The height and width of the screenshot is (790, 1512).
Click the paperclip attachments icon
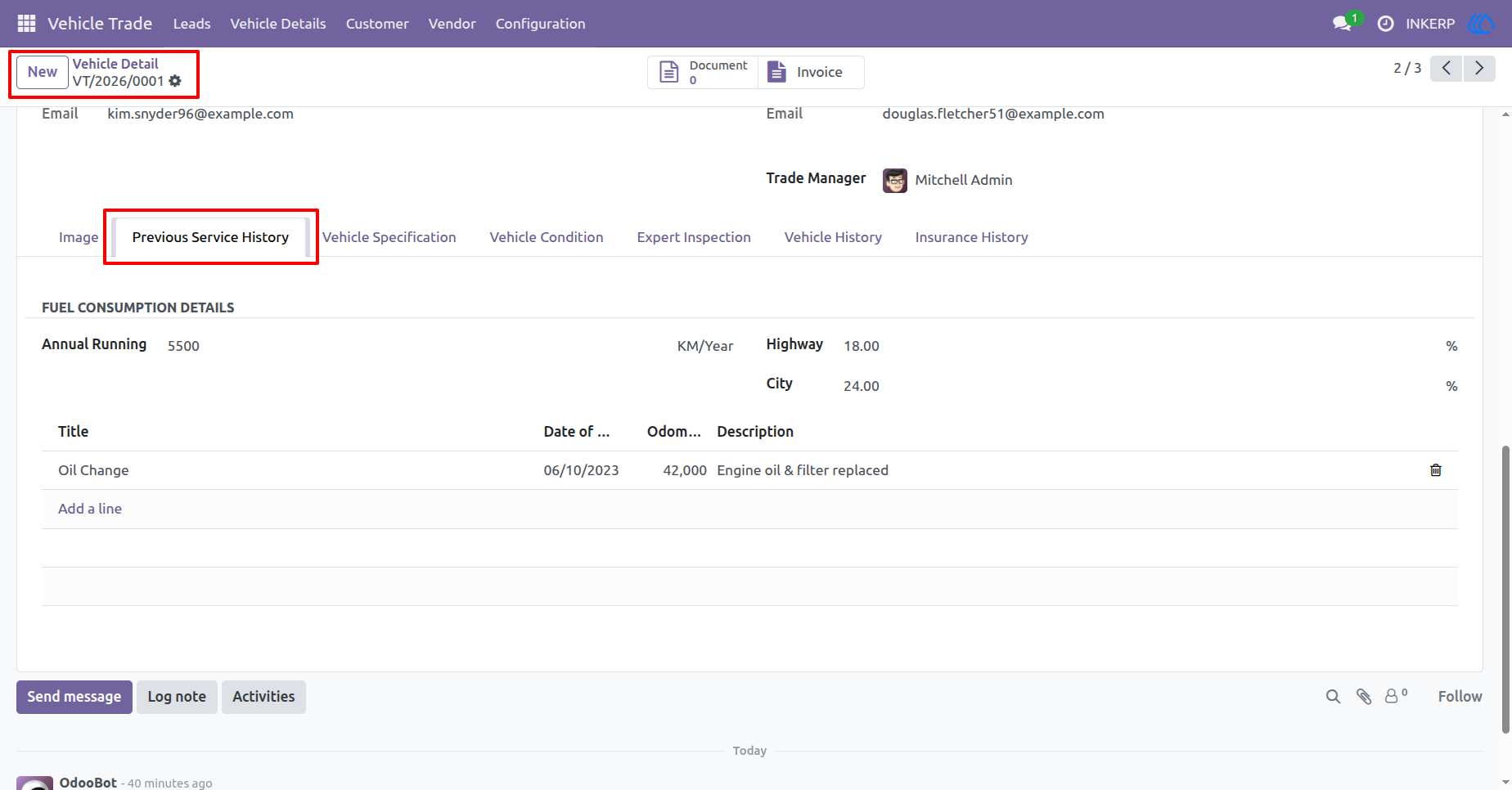tap(1364, 697)
